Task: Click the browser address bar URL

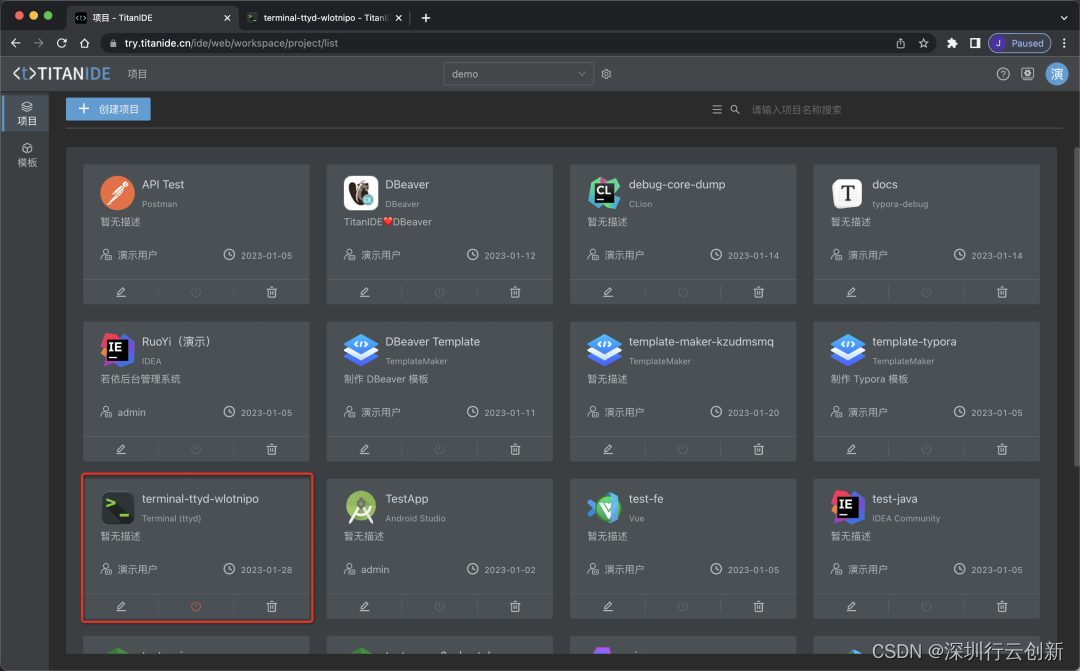Action: point(231,43)
